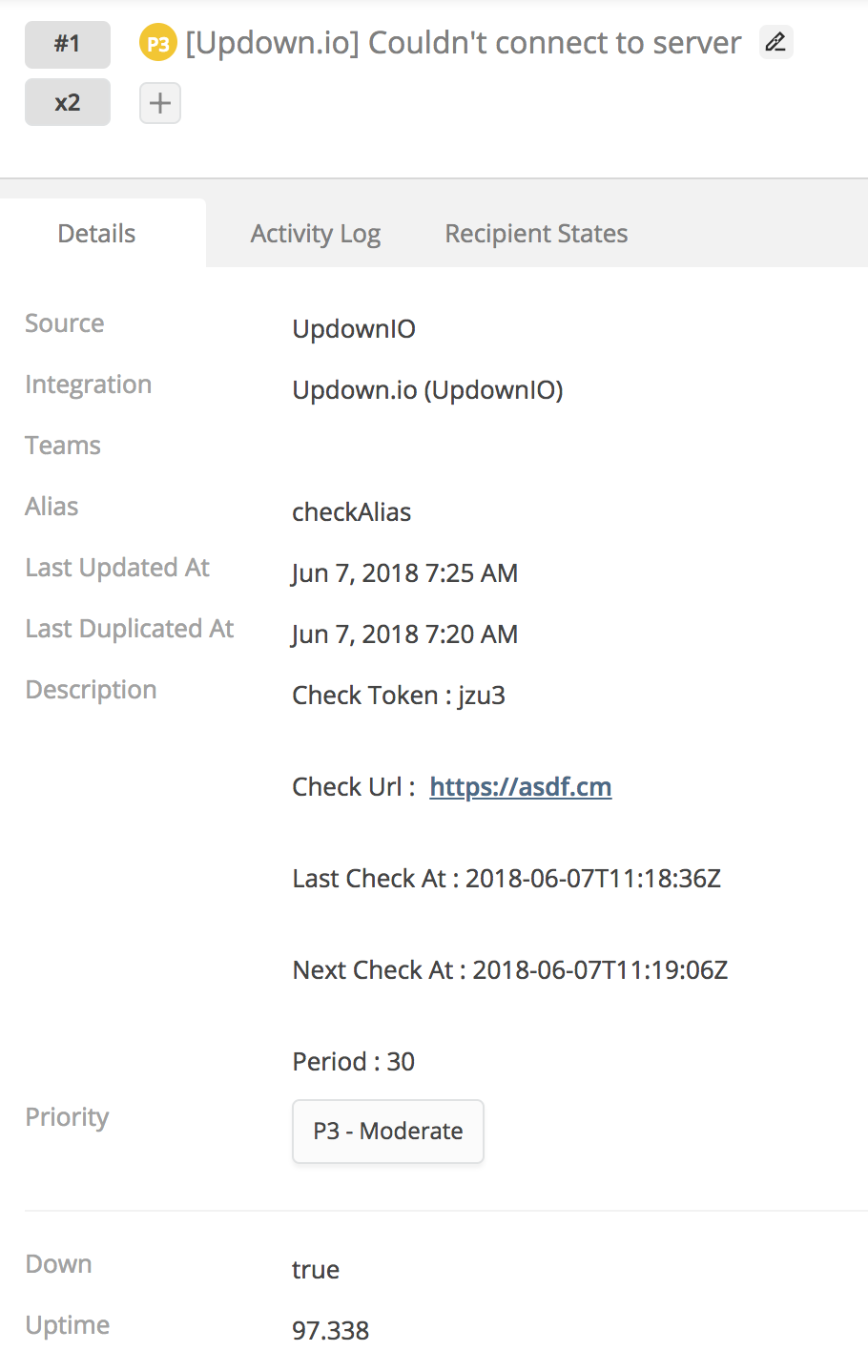
Task: Open the P3 - Moderate priority dropdown
Action: (388, 1132)
